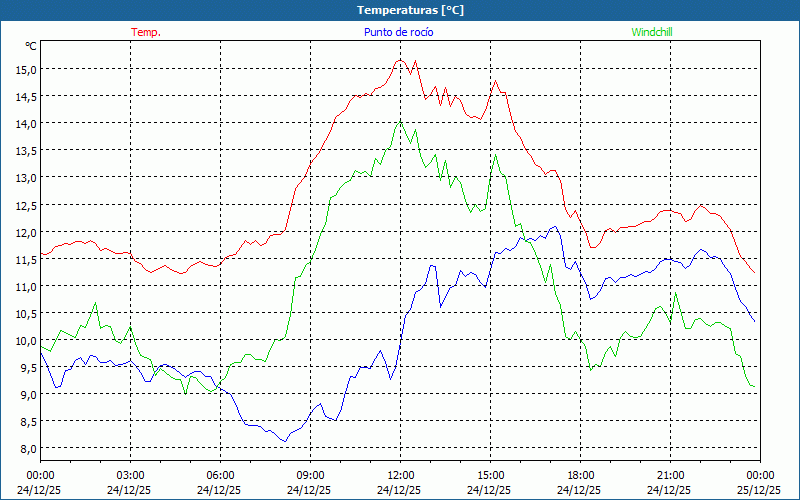Click the 21:00 time axis label
This screenshot has height=500, width=800.
tap(670, 475)
